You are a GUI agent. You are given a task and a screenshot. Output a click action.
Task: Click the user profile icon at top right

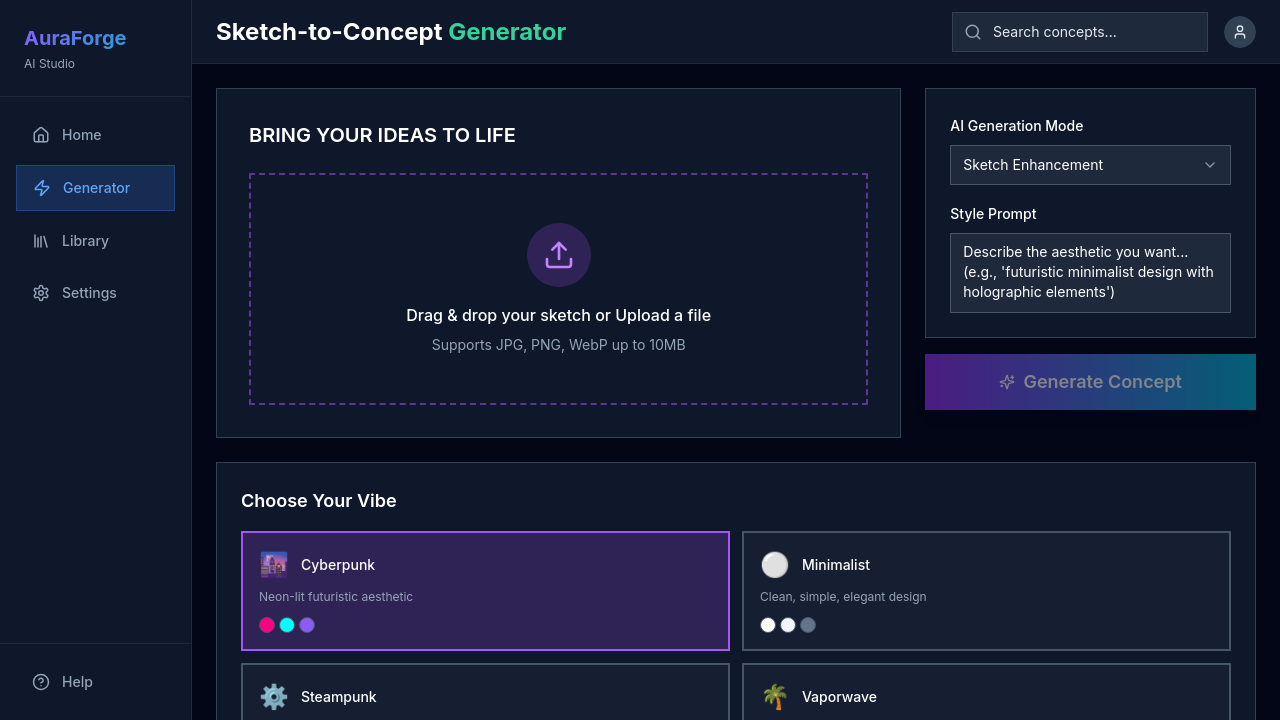[1240, 32]
